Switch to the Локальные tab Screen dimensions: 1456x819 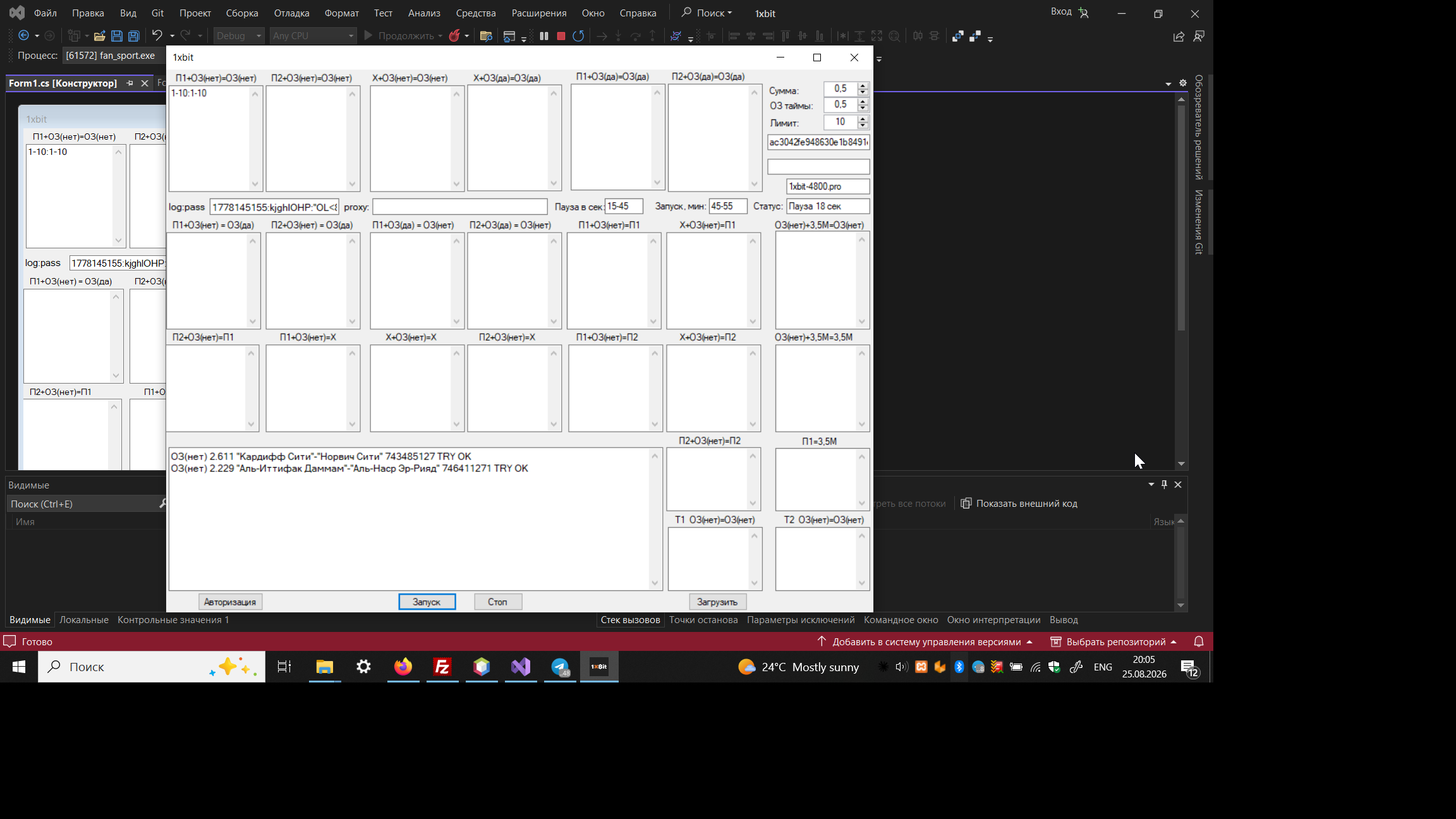(84, 620)
